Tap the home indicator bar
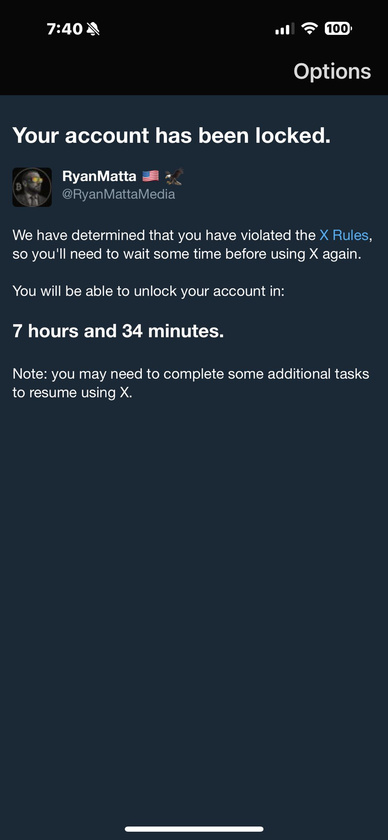Image resolution: width=388 pixels, height=840 pixels. pos(194,829)
